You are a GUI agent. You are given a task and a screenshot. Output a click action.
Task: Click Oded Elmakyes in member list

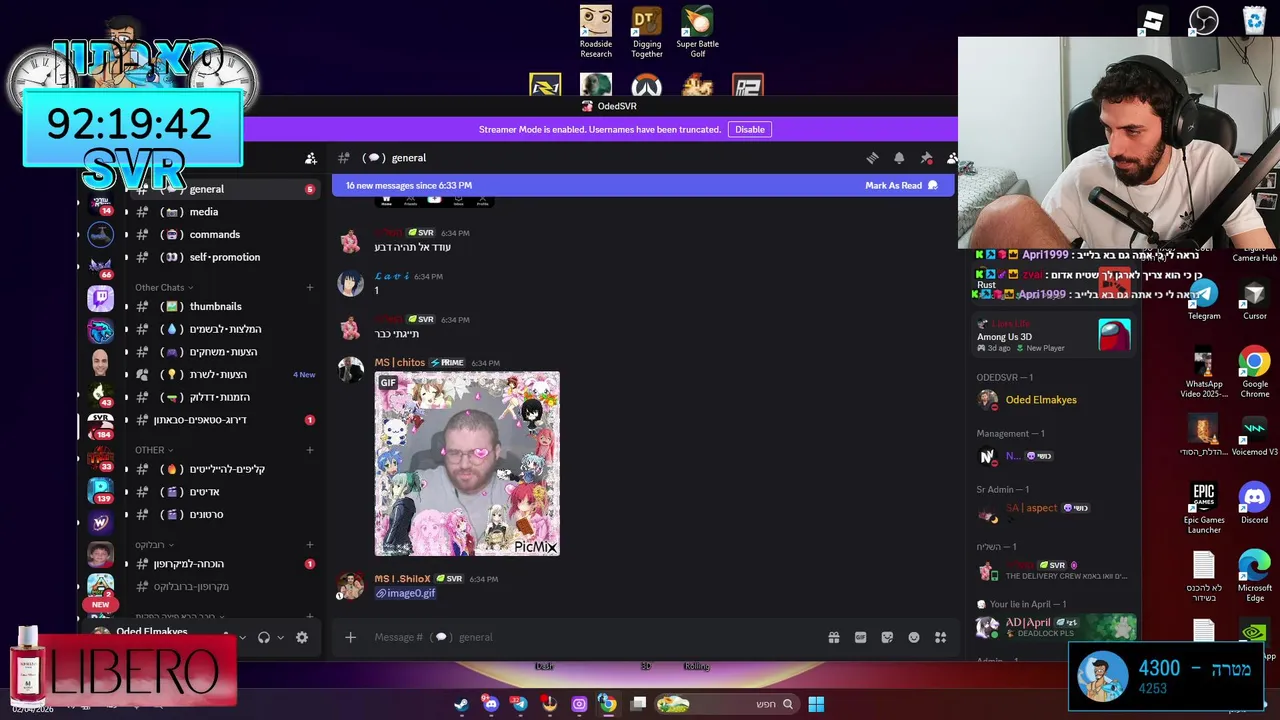[1041, 400]
